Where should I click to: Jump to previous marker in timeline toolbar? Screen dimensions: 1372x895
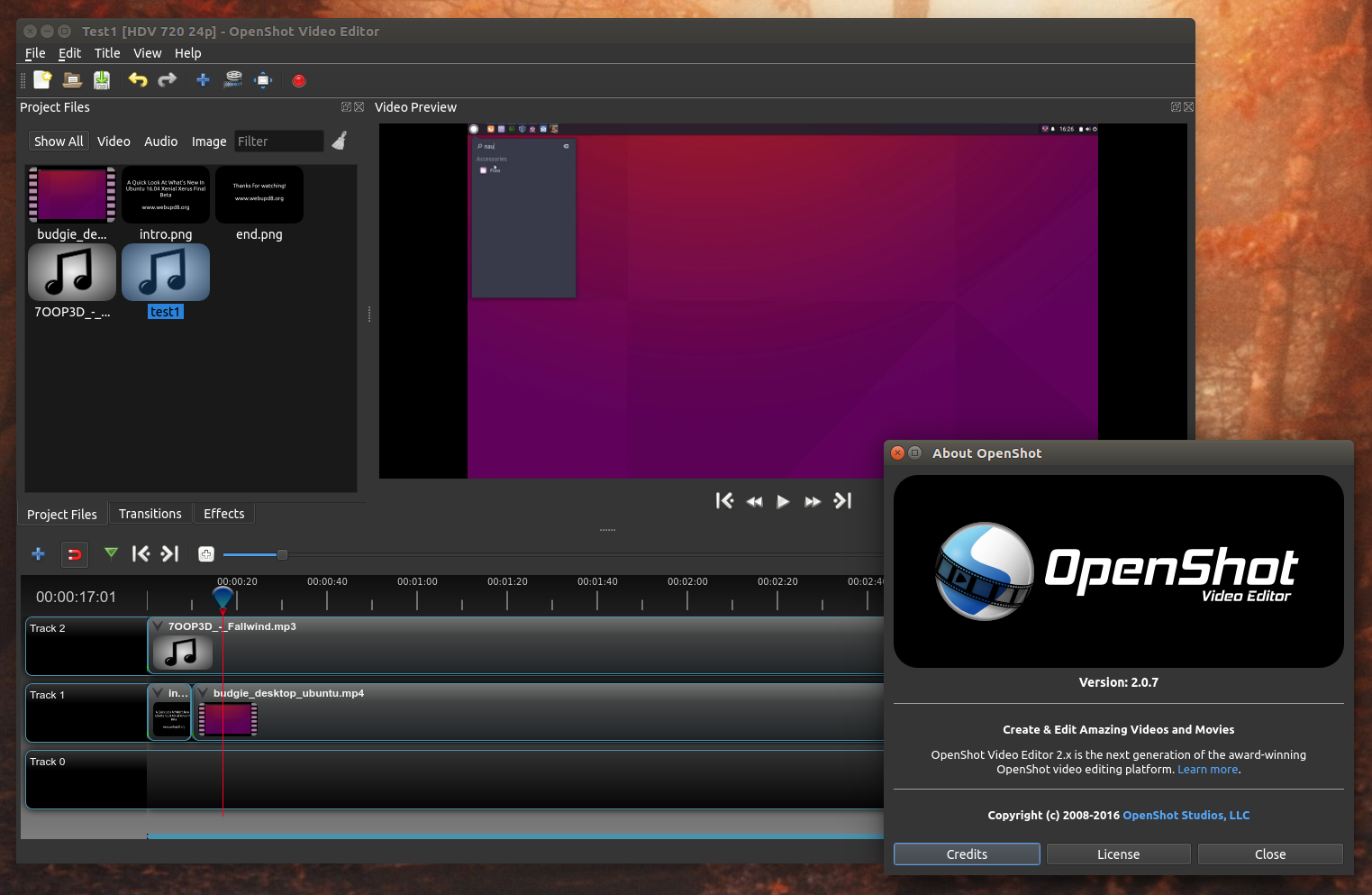141,553
